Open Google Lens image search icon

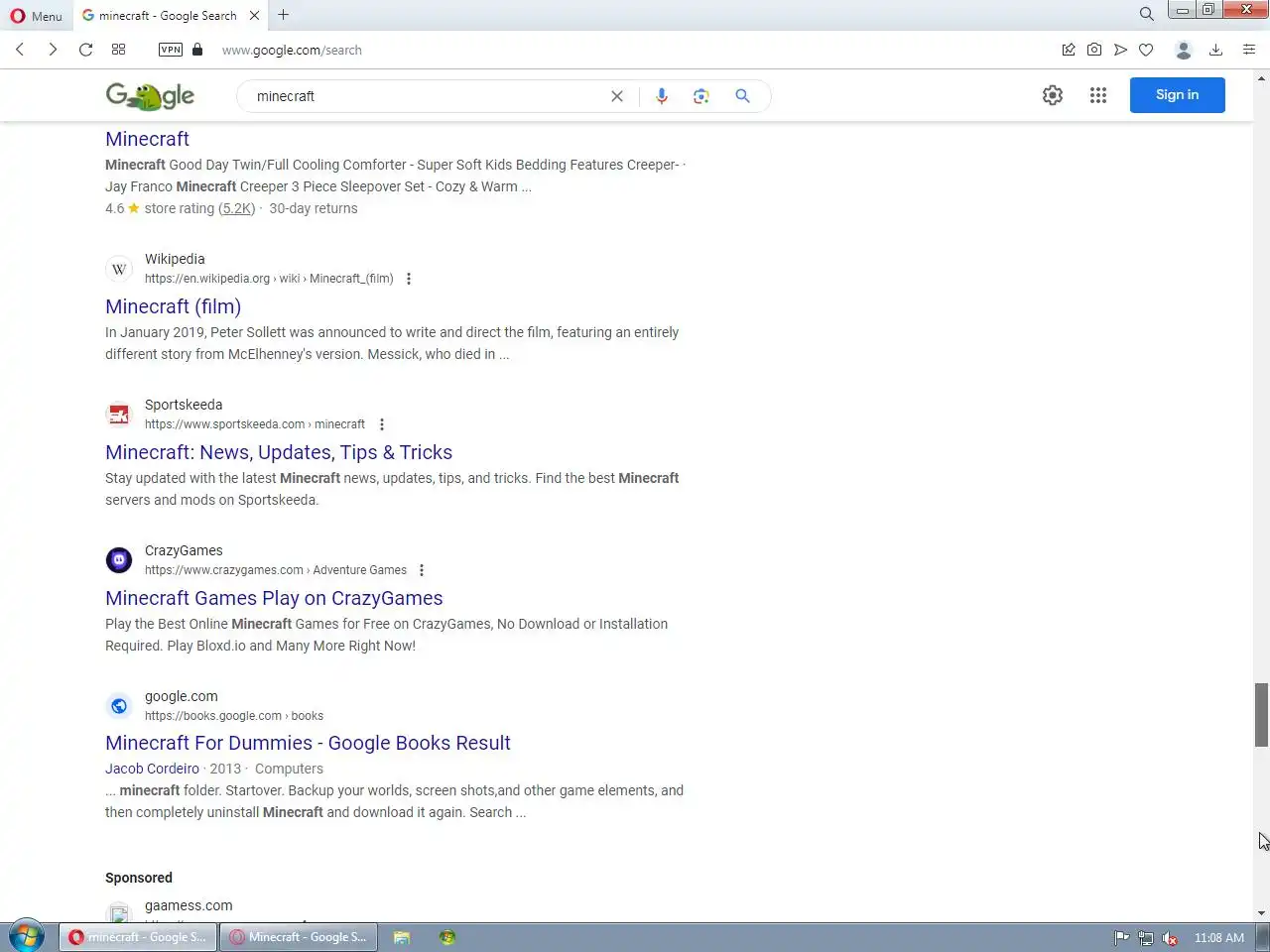[x=701, y=96]
